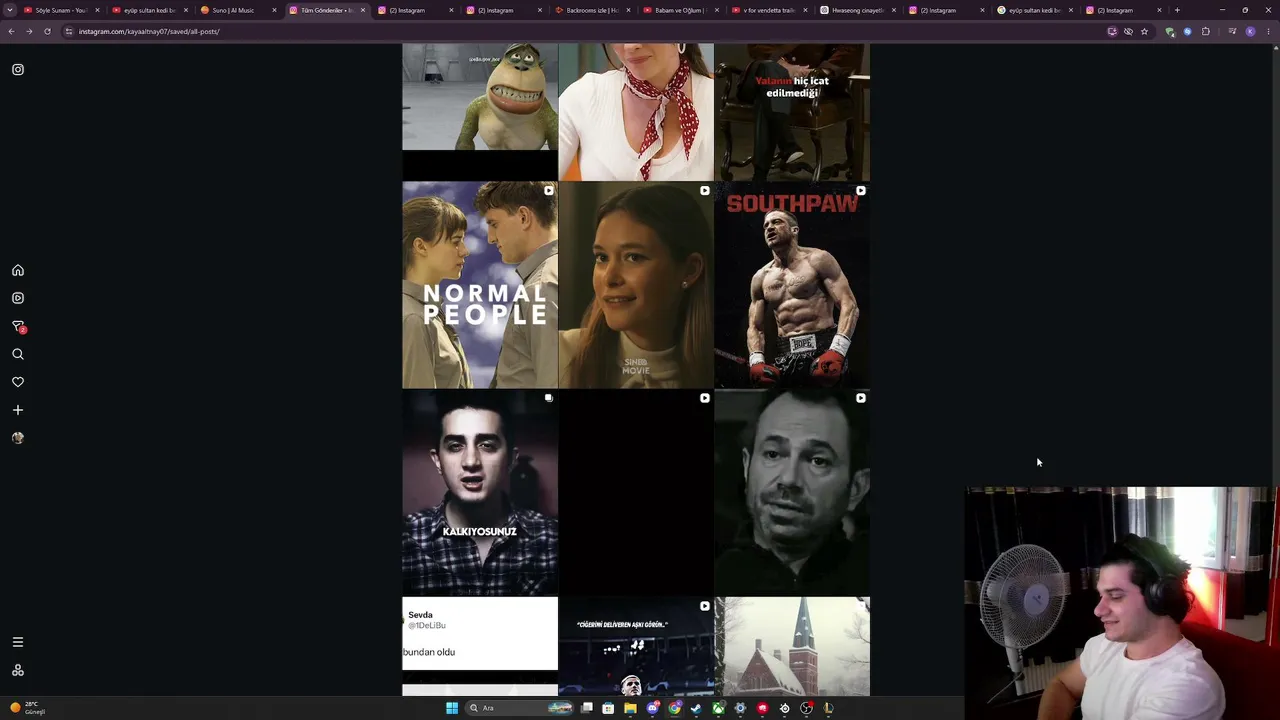Click the Task View taskbar icon
The image size is (1280, 720).
point(587,708)
